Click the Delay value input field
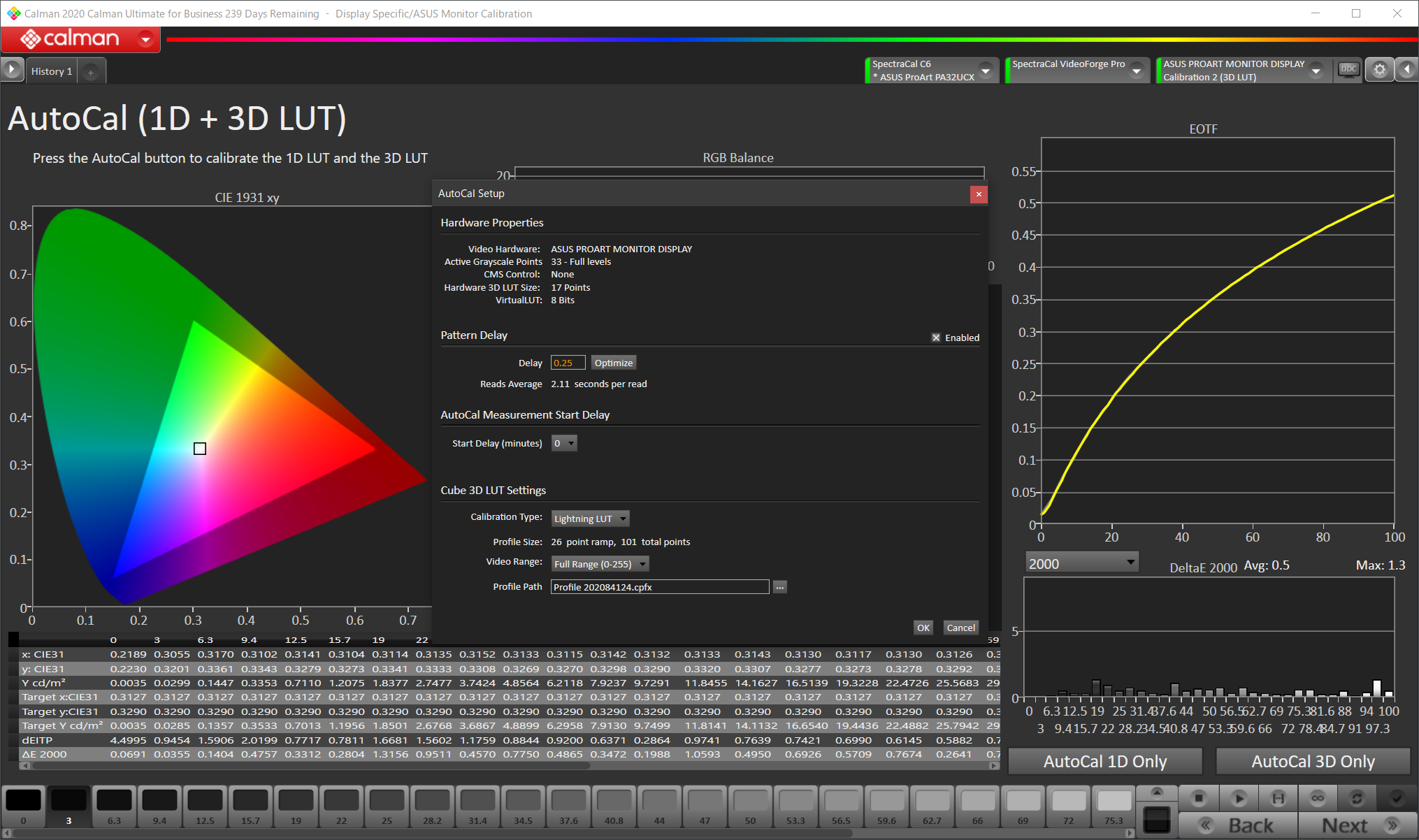Viewport: 1419px width, 840px height. [568, 363]
